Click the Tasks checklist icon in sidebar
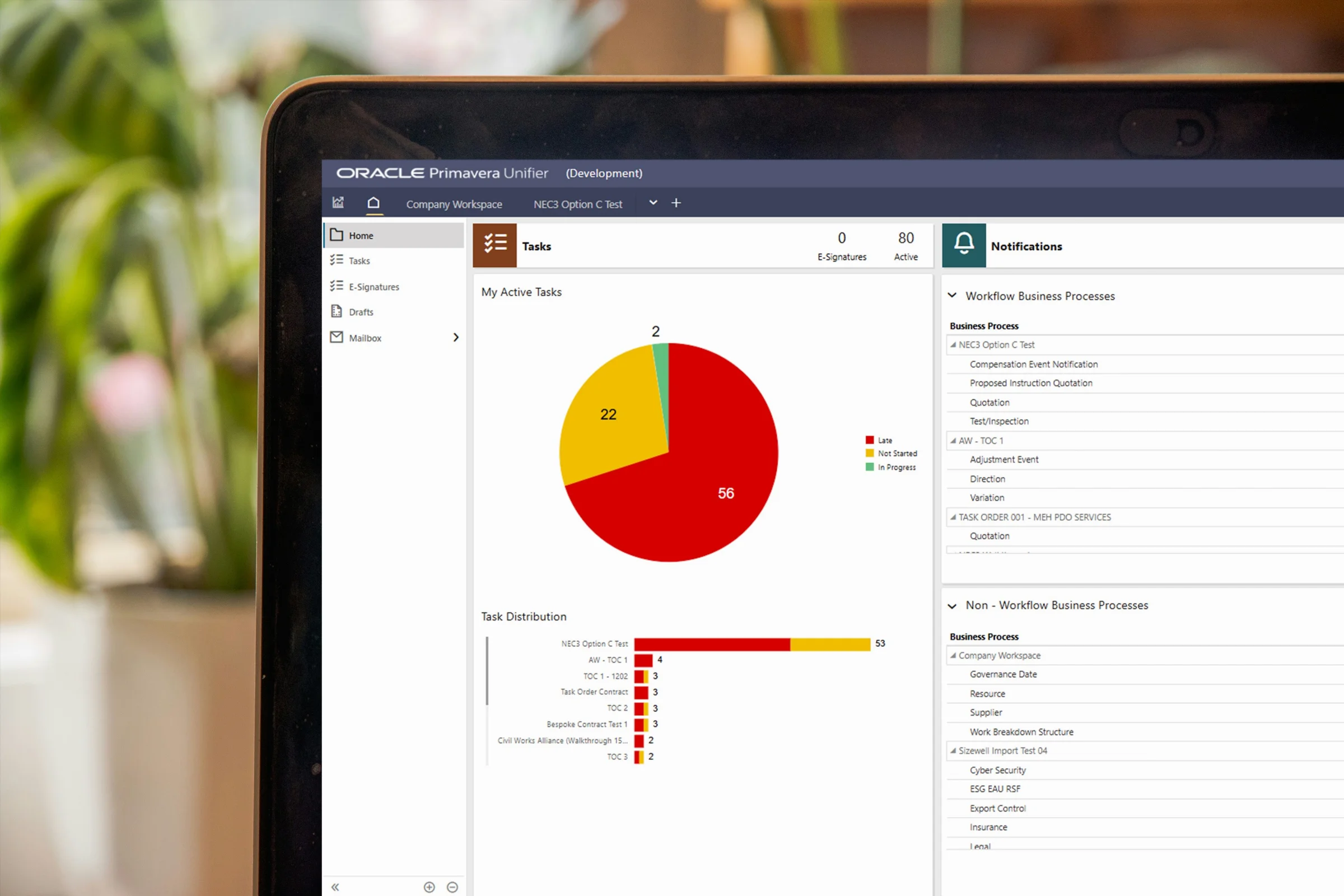Screen dimensions: 1344x896 (x=337, y=260)
